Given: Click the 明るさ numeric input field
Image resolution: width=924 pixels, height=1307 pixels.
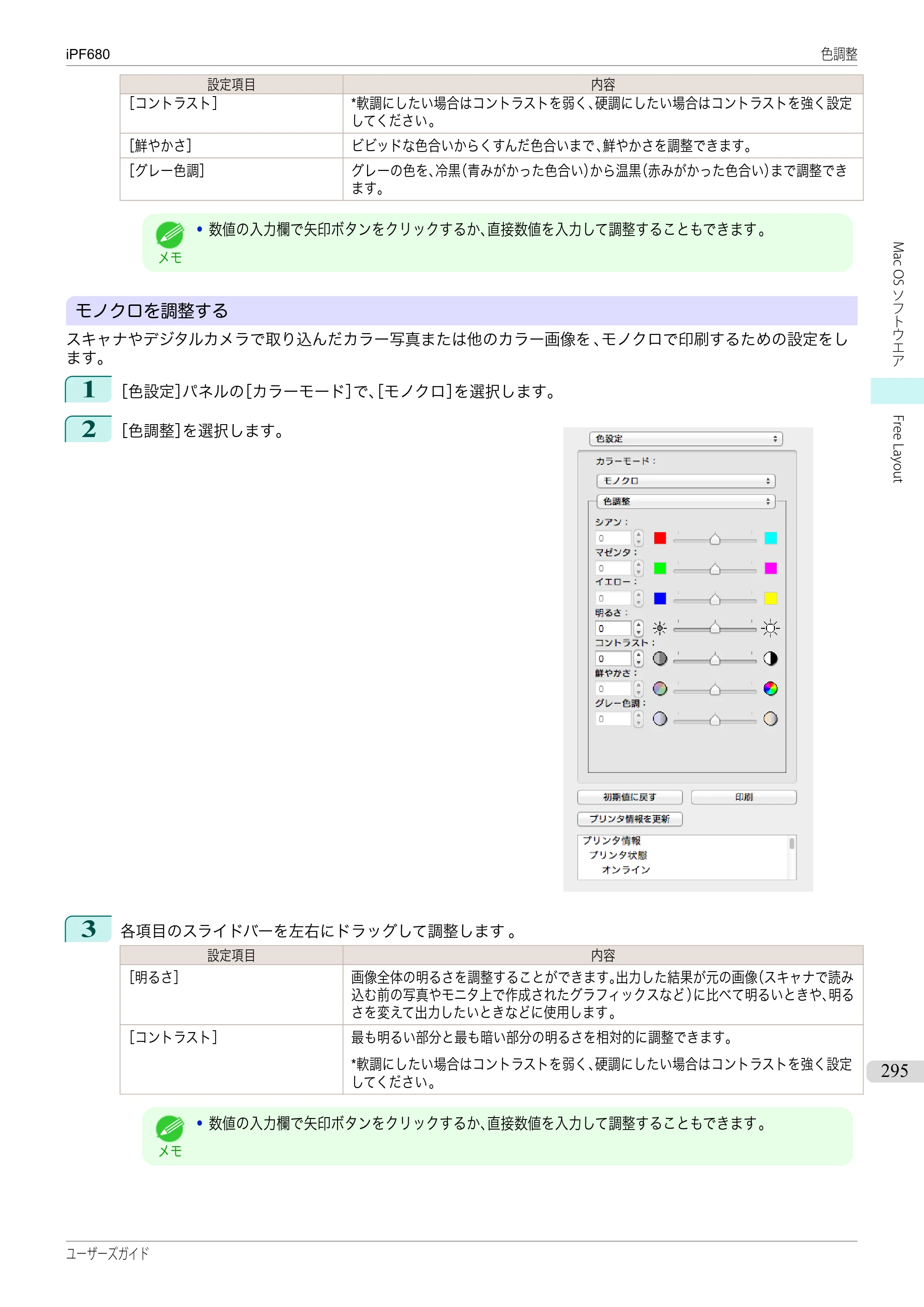Looking at the screenshot, I should [613, 628].
